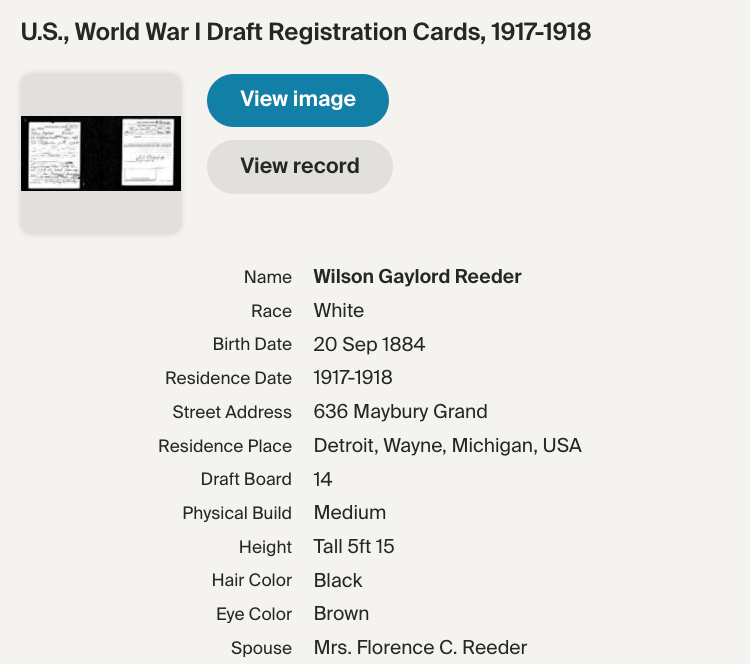Open the draft registration card thumbnail
Screen dimensions: 750x664
pos(101,154)
